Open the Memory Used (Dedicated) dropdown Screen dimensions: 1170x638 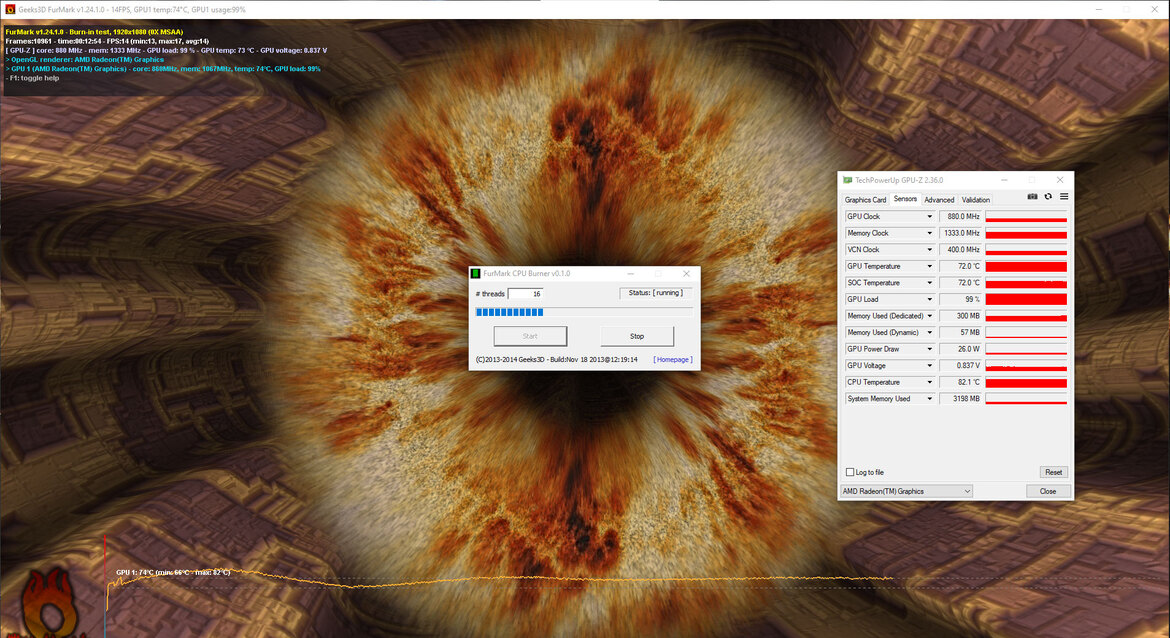click(930, 316)
